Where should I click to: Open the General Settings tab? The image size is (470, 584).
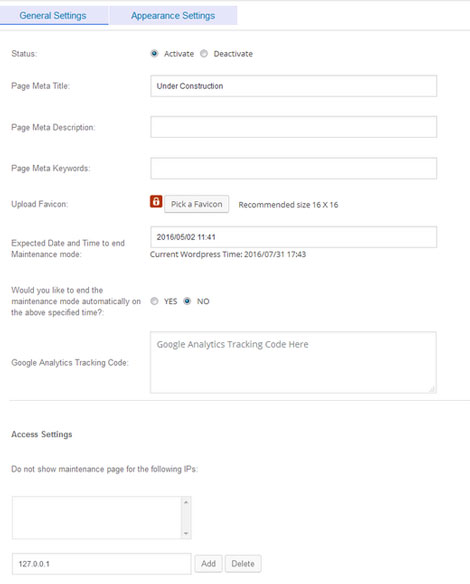click(53, 16)
